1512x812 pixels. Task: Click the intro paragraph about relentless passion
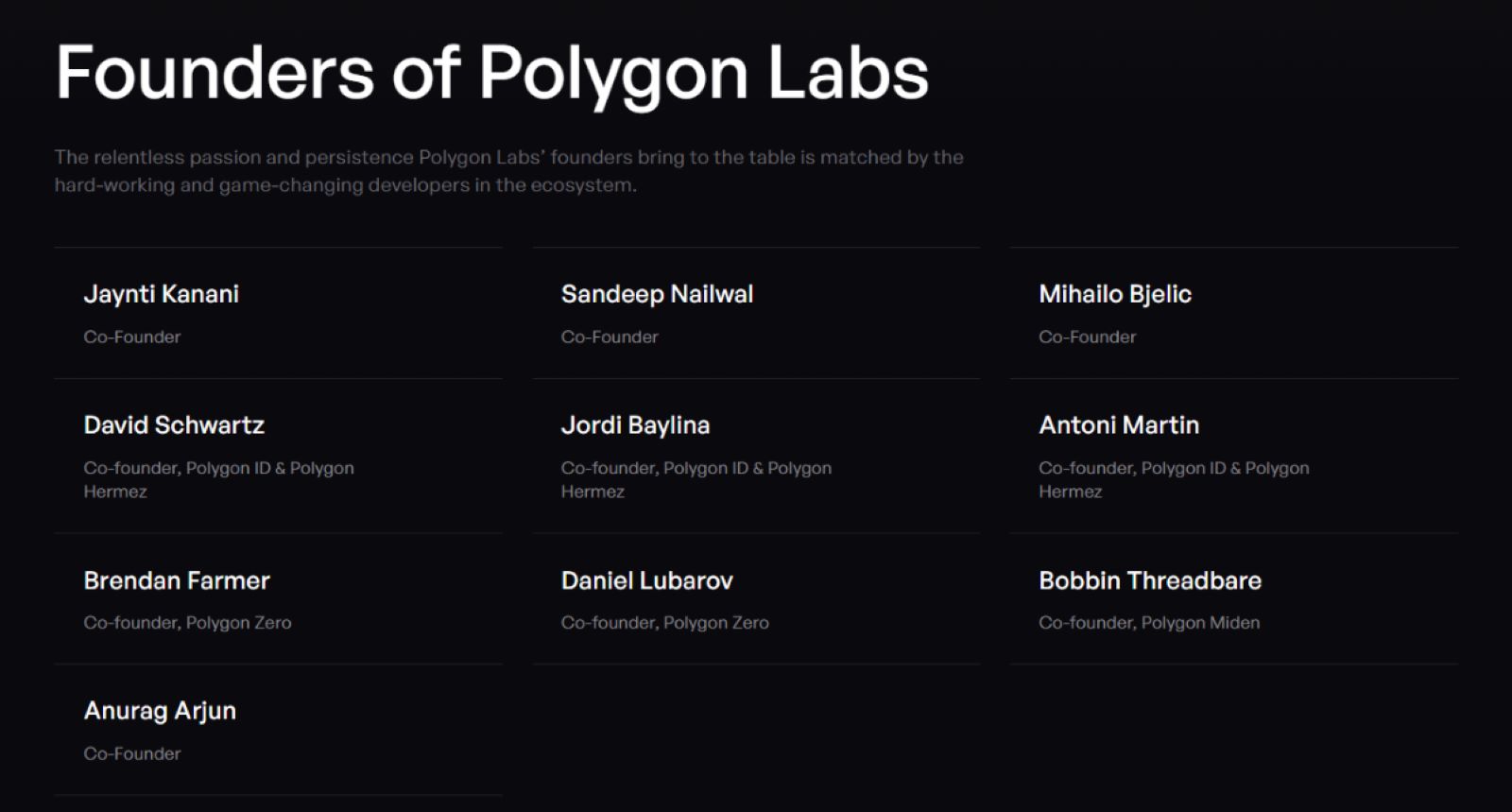click(508, 171)
